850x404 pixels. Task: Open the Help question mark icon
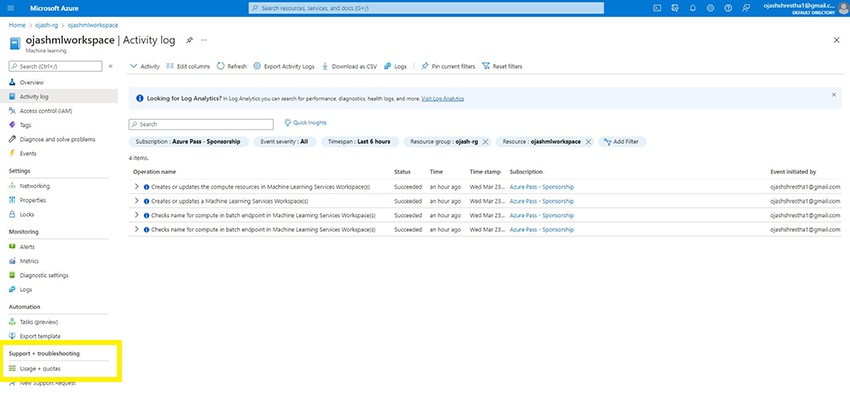click(x=728, y=8)
